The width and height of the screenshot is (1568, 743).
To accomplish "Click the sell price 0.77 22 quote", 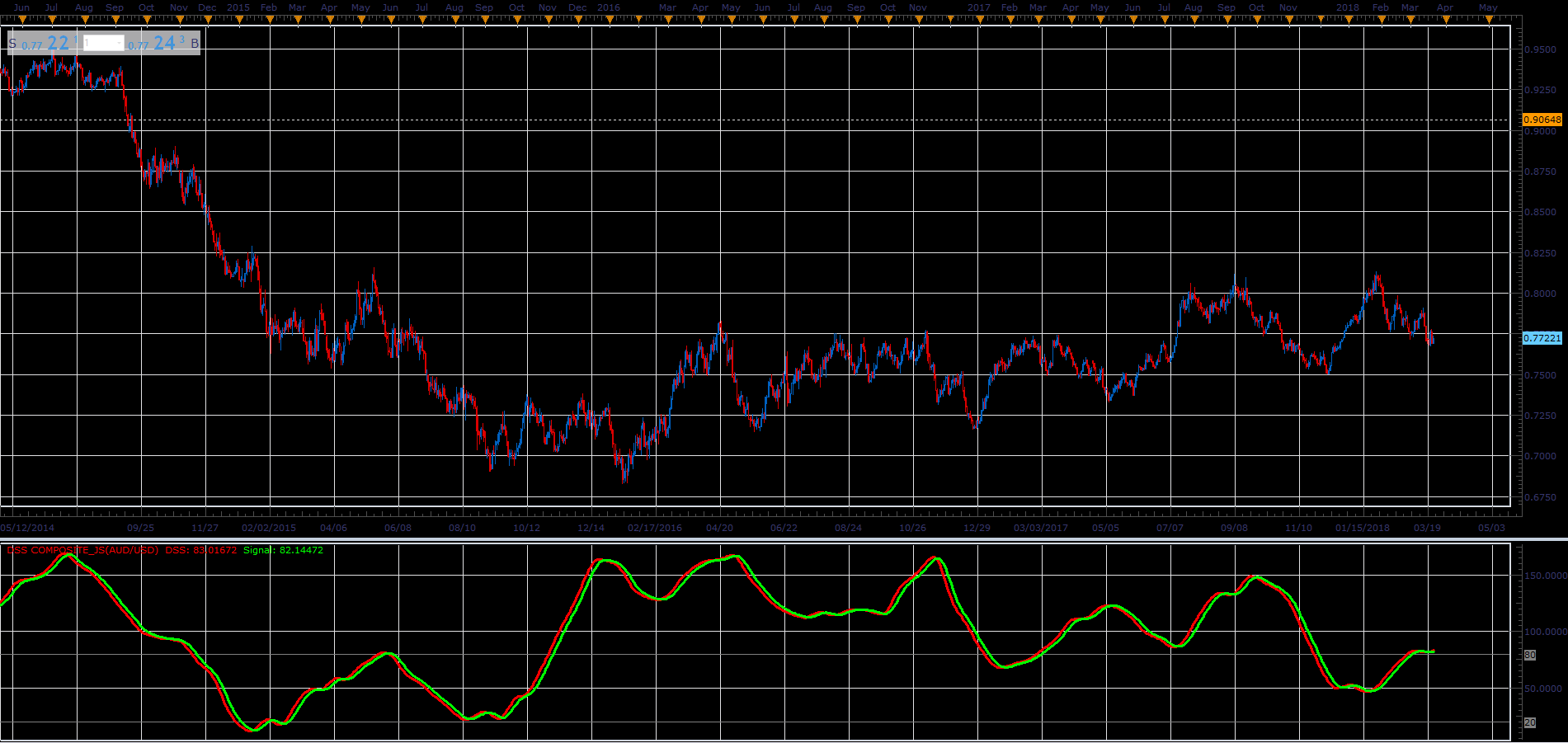I will click(x=50, y=44).
